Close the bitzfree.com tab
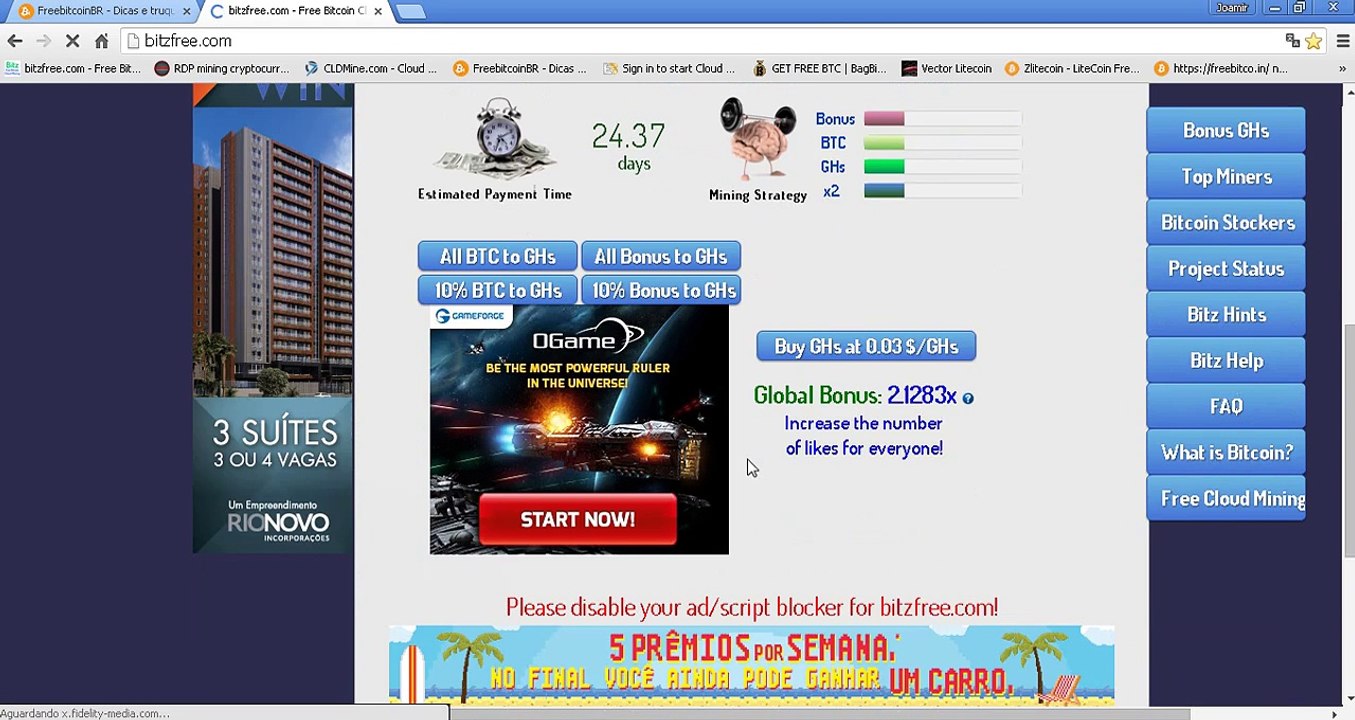Screen dimensions: 1355x720 click(x=377, y=11)
